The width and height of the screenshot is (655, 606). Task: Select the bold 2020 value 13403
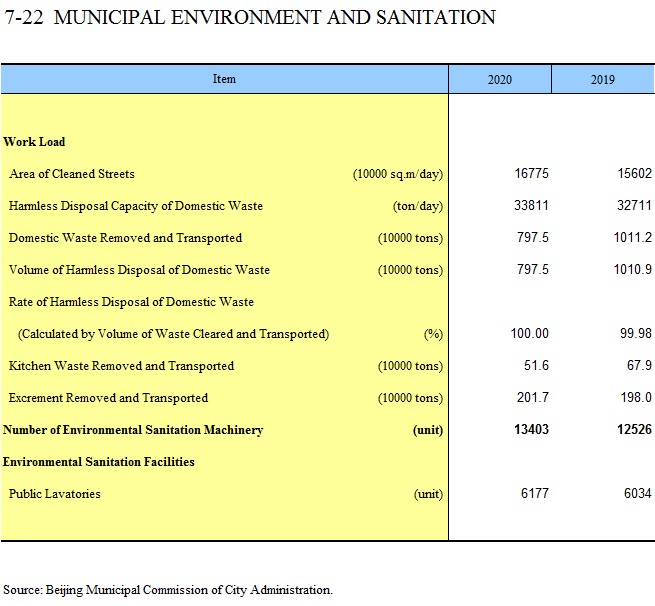[x=531, y=430]
